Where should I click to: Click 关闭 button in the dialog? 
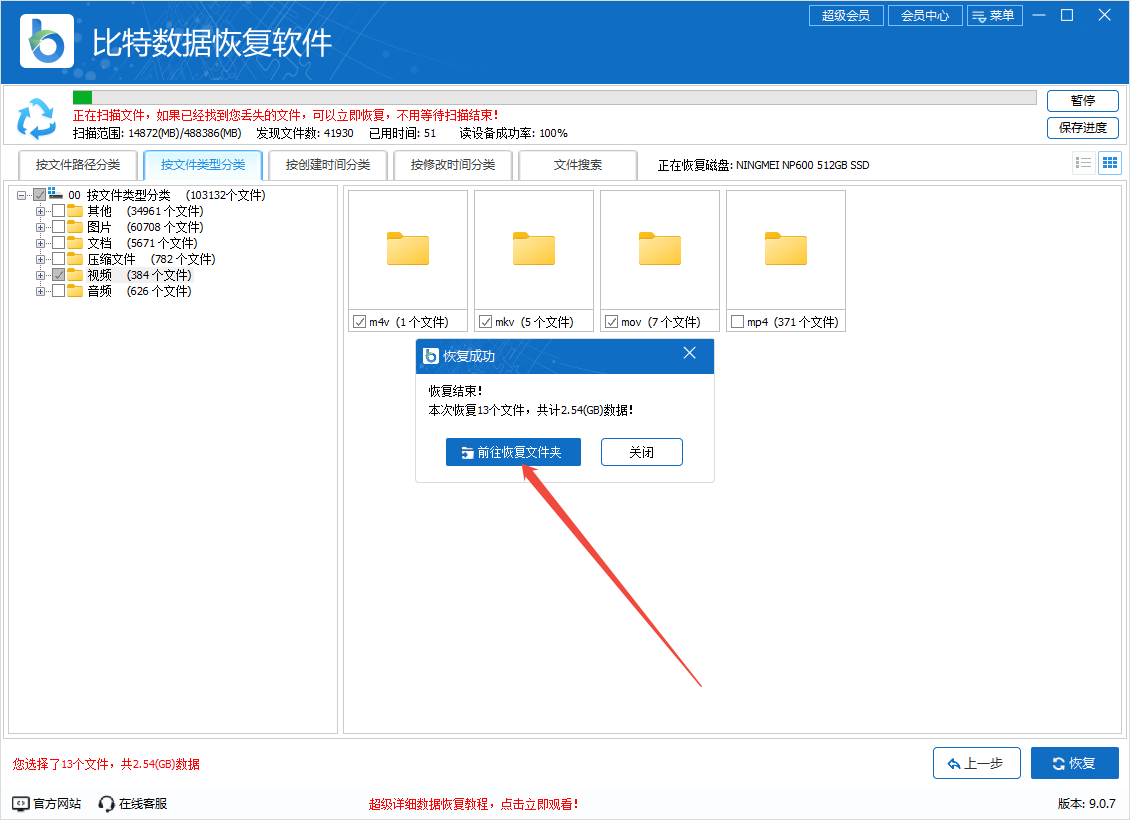click(x=641, y=452)
